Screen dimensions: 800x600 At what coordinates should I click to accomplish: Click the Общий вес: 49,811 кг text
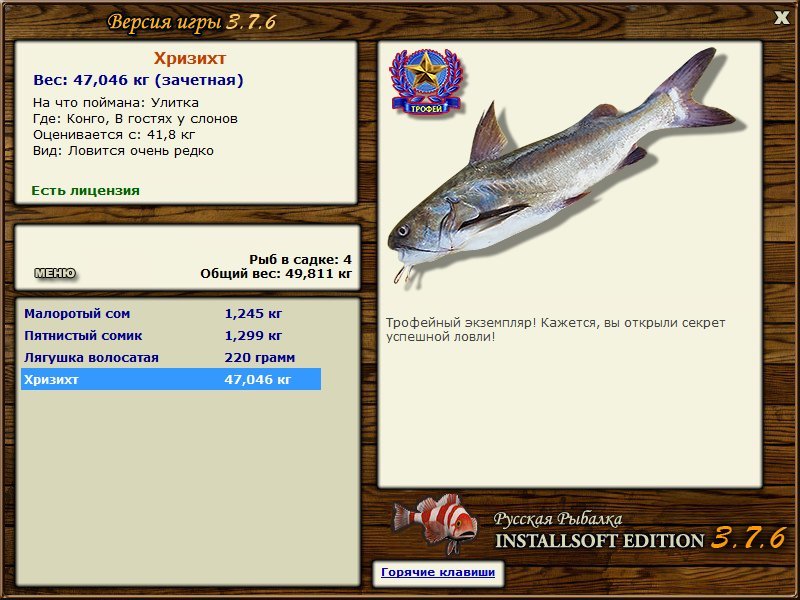276,274
